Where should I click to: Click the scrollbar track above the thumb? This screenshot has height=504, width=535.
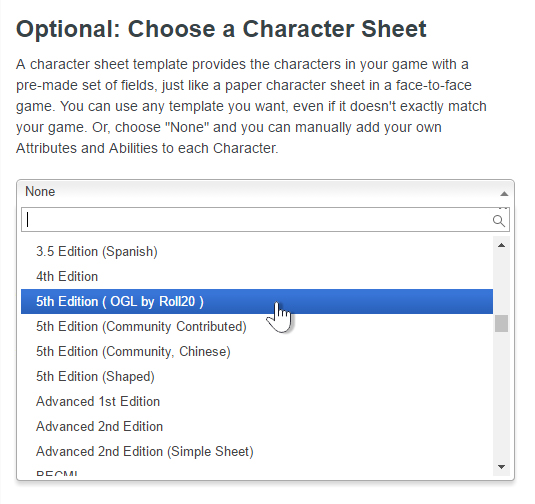click(x=501, y=283)
